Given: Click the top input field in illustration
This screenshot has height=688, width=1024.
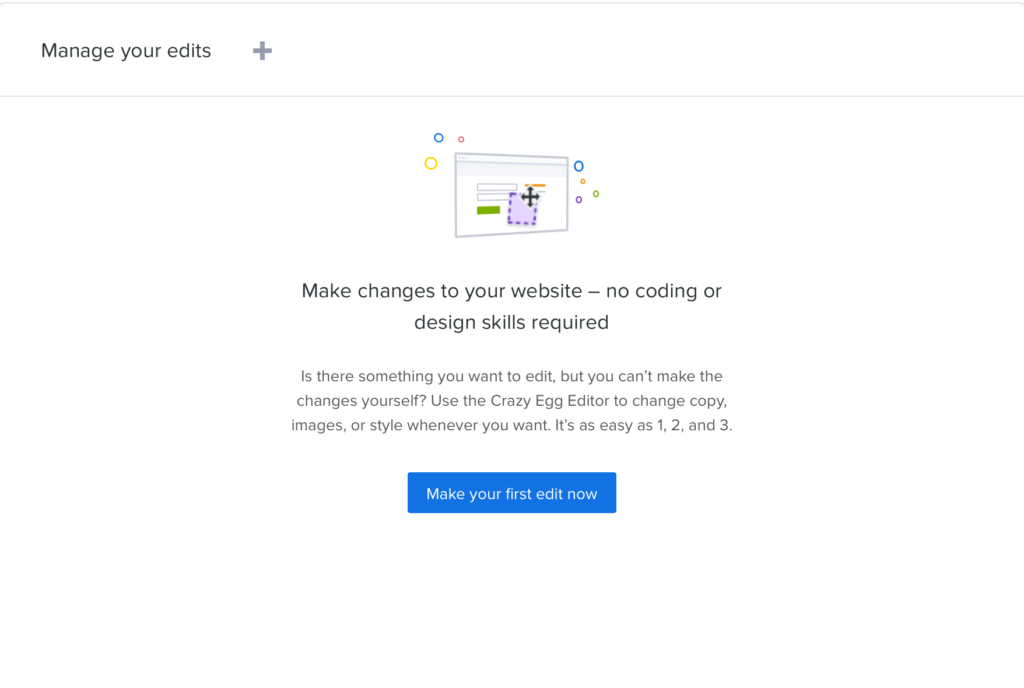Looking at the screenshot, I should pos(496,187).
